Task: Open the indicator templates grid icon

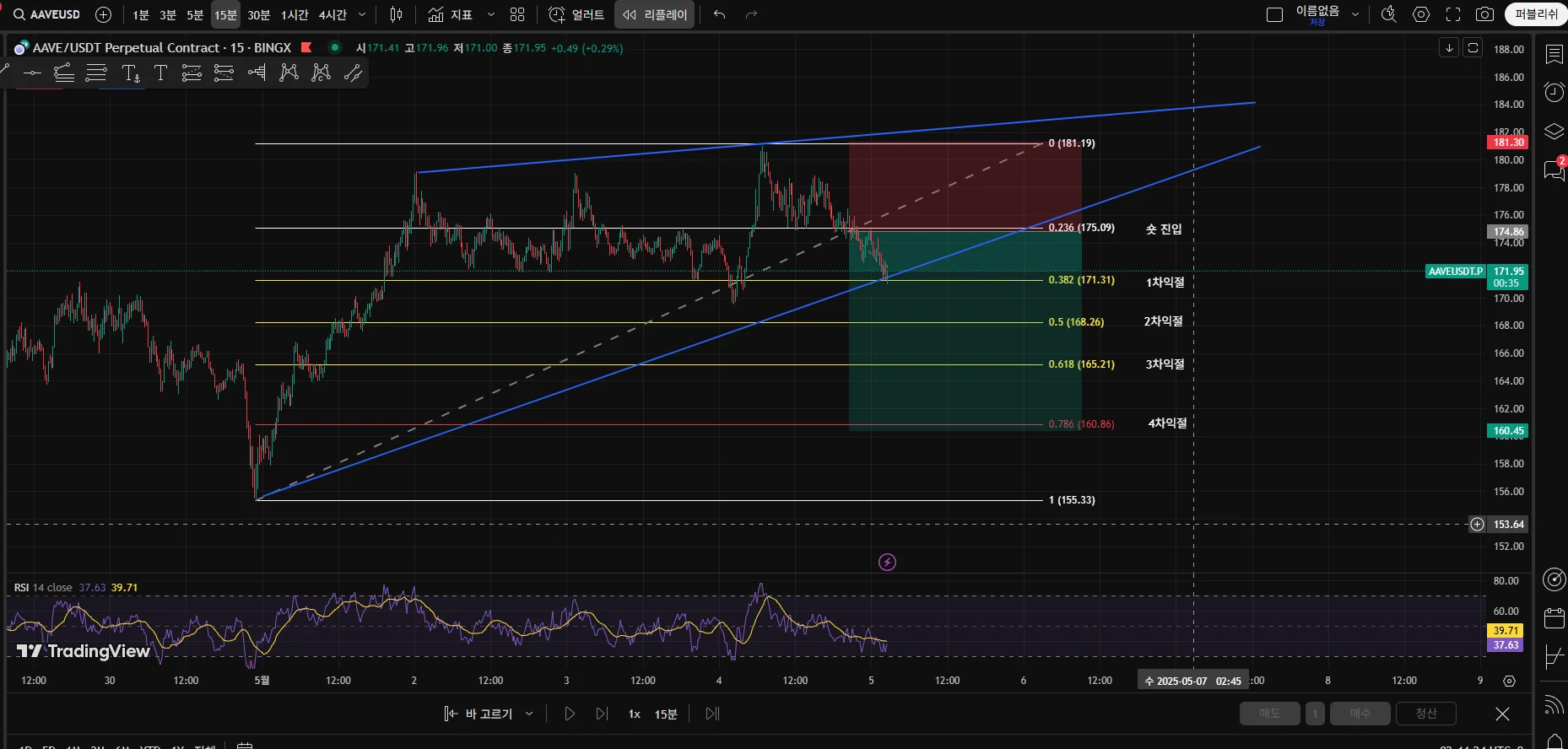Action: [517, 14]
